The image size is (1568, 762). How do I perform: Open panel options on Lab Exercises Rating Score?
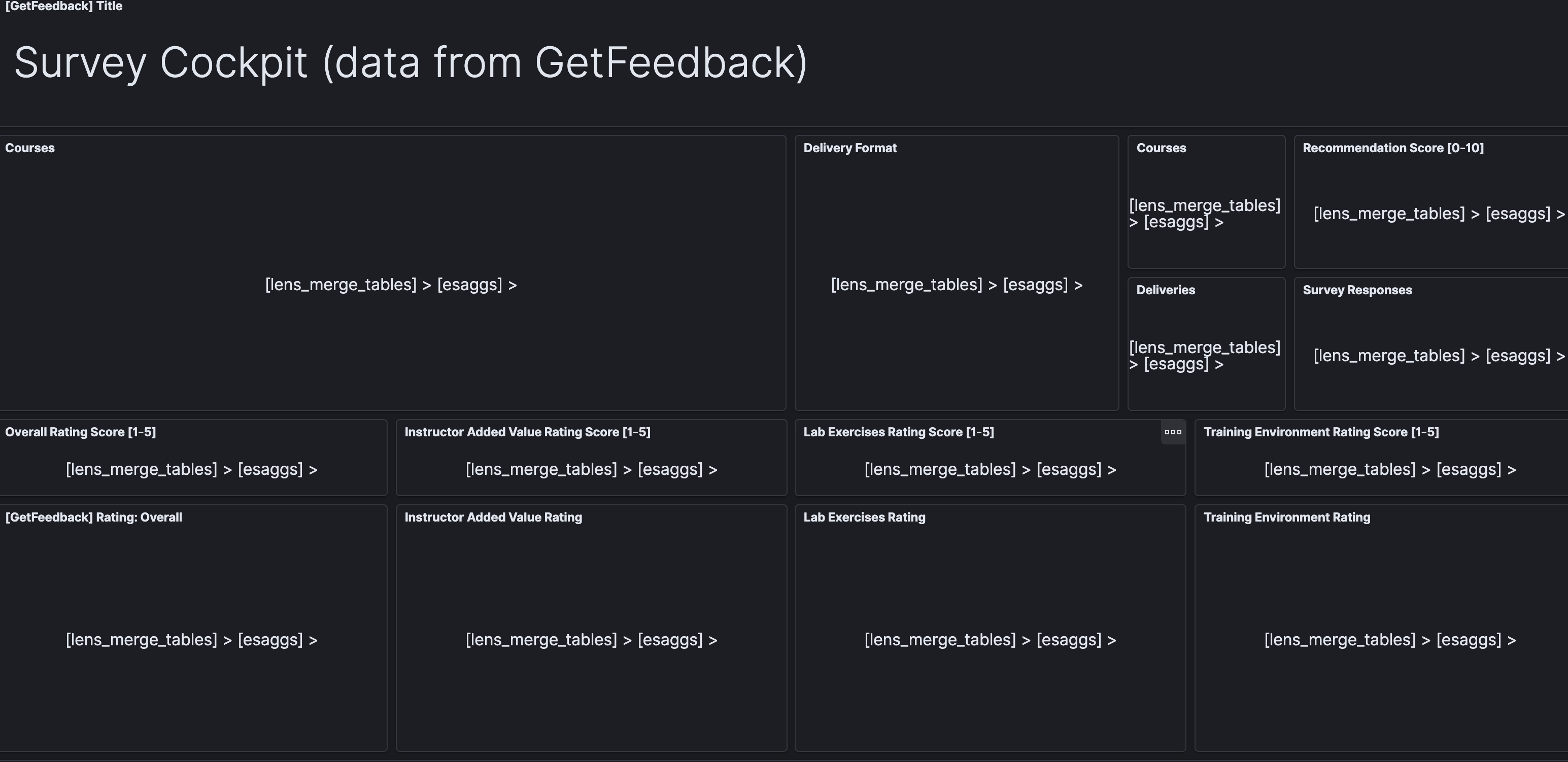pyautogui.click(x=1172, y=432)
